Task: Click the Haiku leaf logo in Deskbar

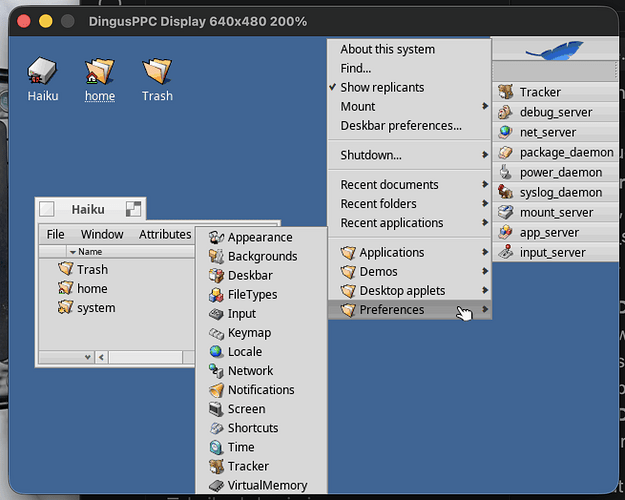Action: coord(554,50)
